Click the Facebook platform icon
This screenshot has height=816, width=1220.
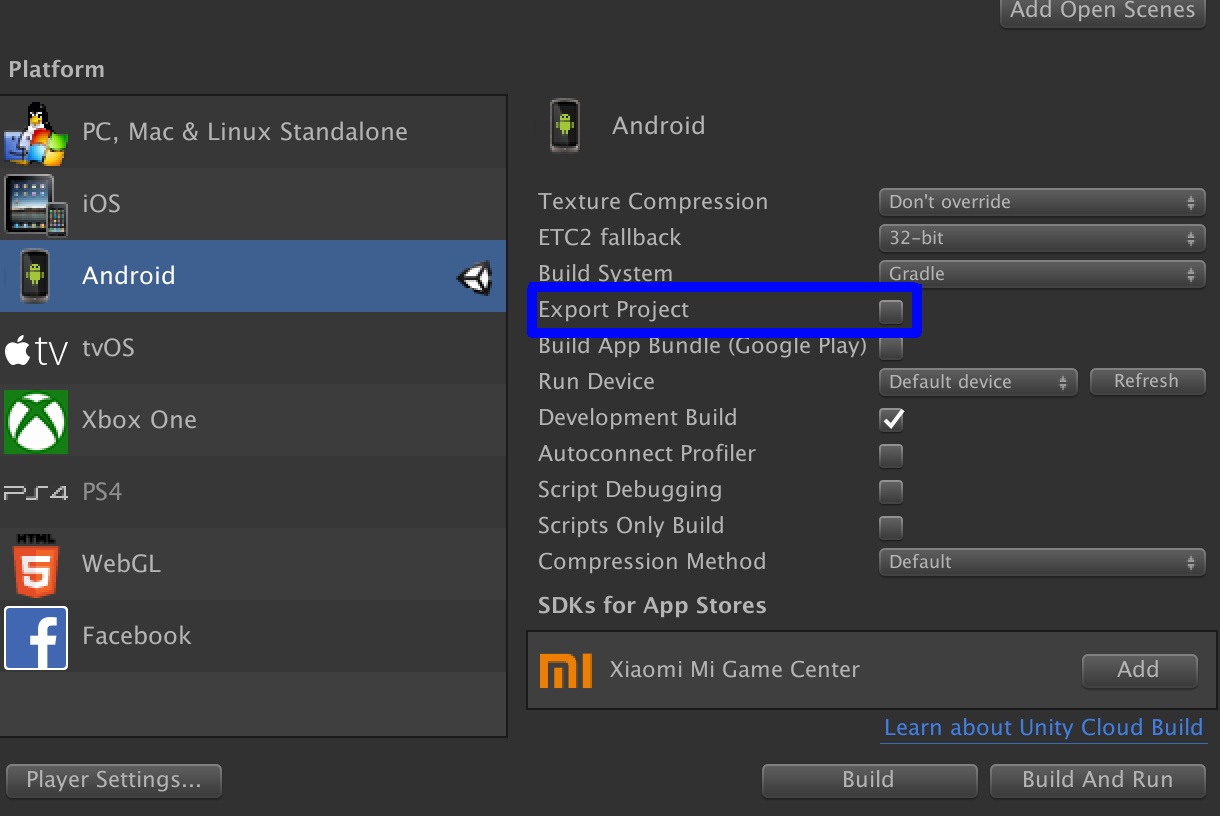click(x=36, y=637)
